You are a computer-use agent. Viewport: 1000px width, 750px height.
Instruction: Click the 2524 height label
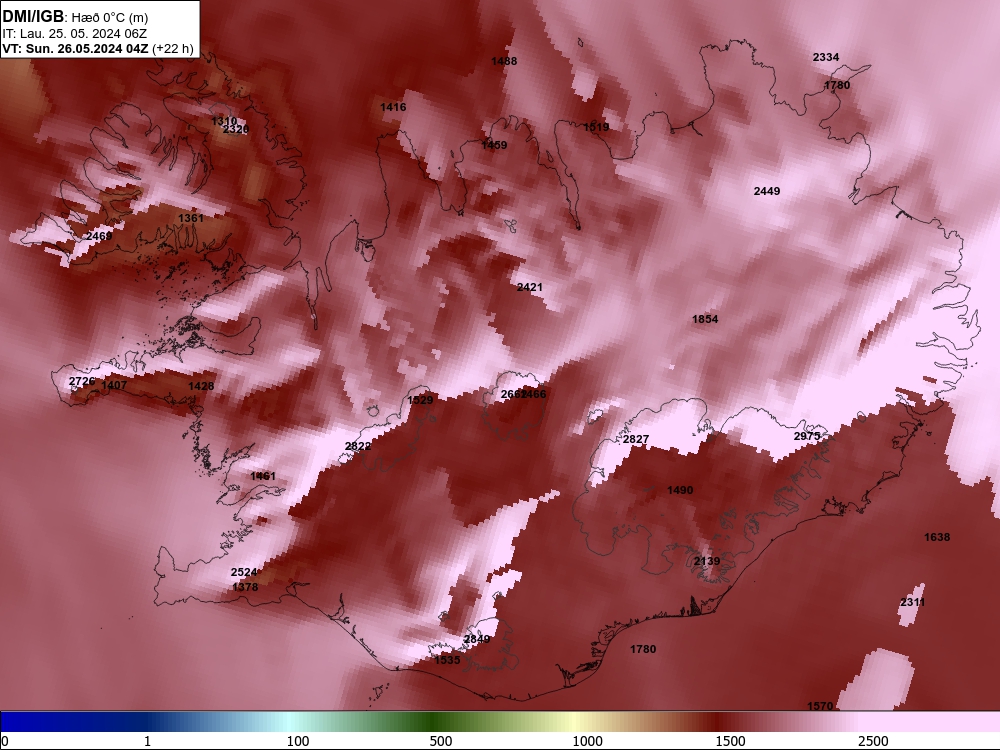pyautogui.click(x=244, y=573)
